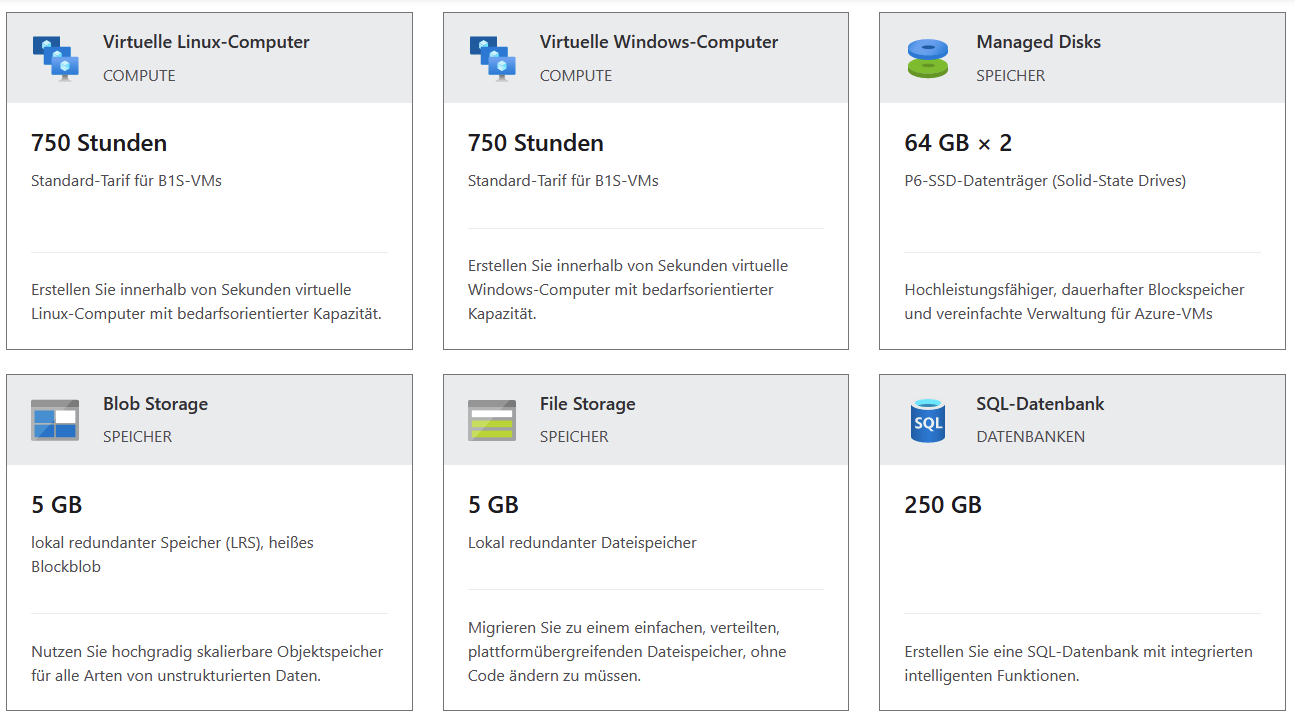Image resolution: width=1295 pixels, height=720 pixels.
Task: Click the DATENBANKEN category label
Action: [1030, 437]
